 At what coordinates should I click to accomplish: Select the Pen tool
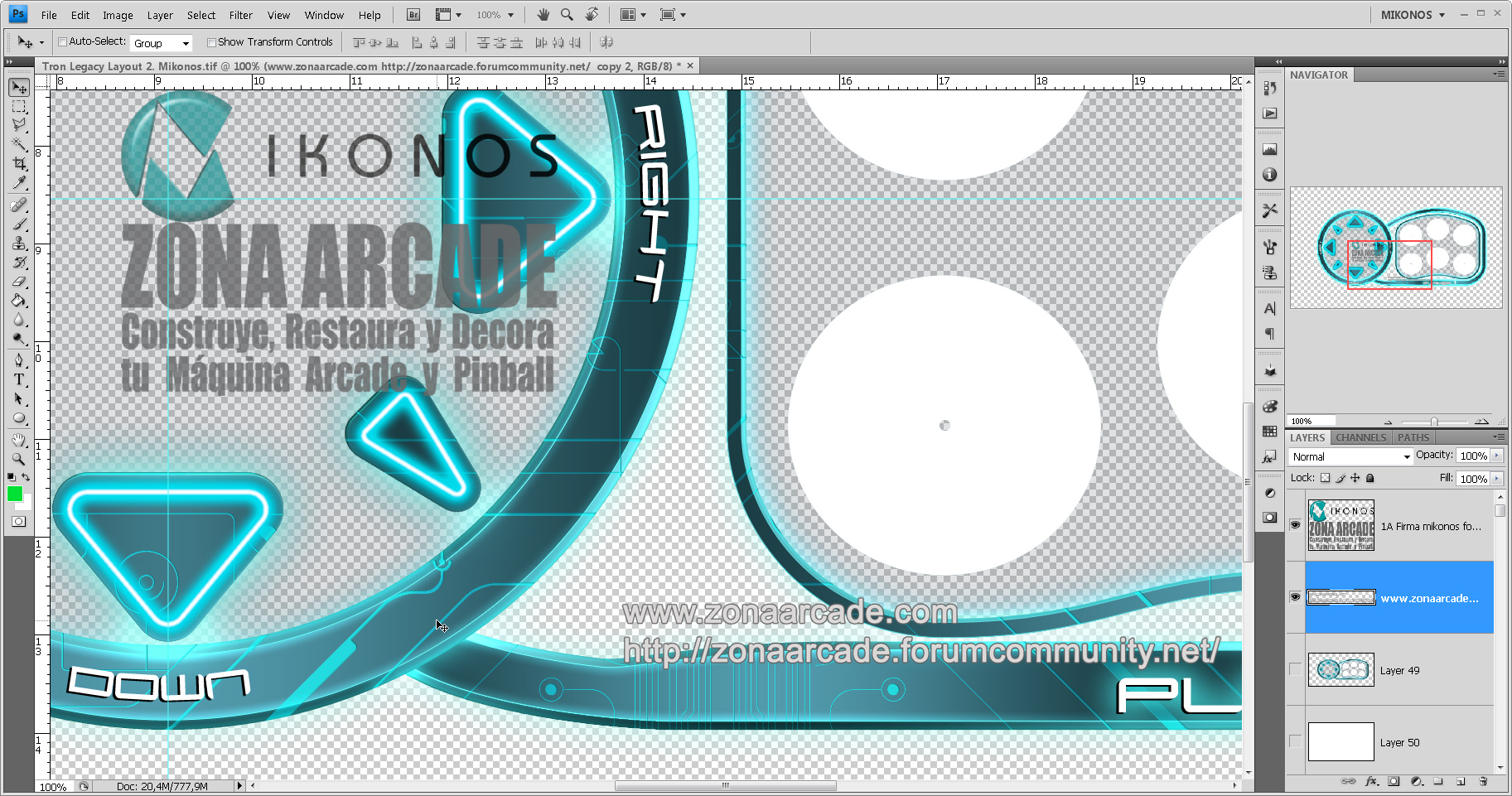[19, 360]
